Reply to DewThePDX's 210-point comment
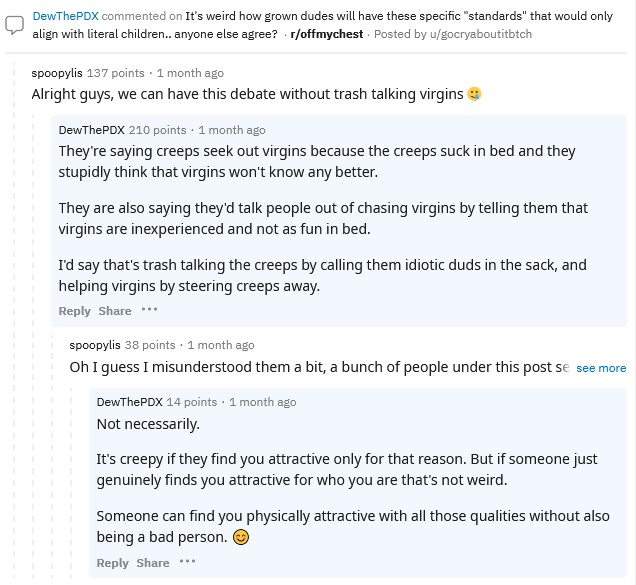Image resolution: width=636 pixels, height=585 pixels. click(x=75, y=311)
